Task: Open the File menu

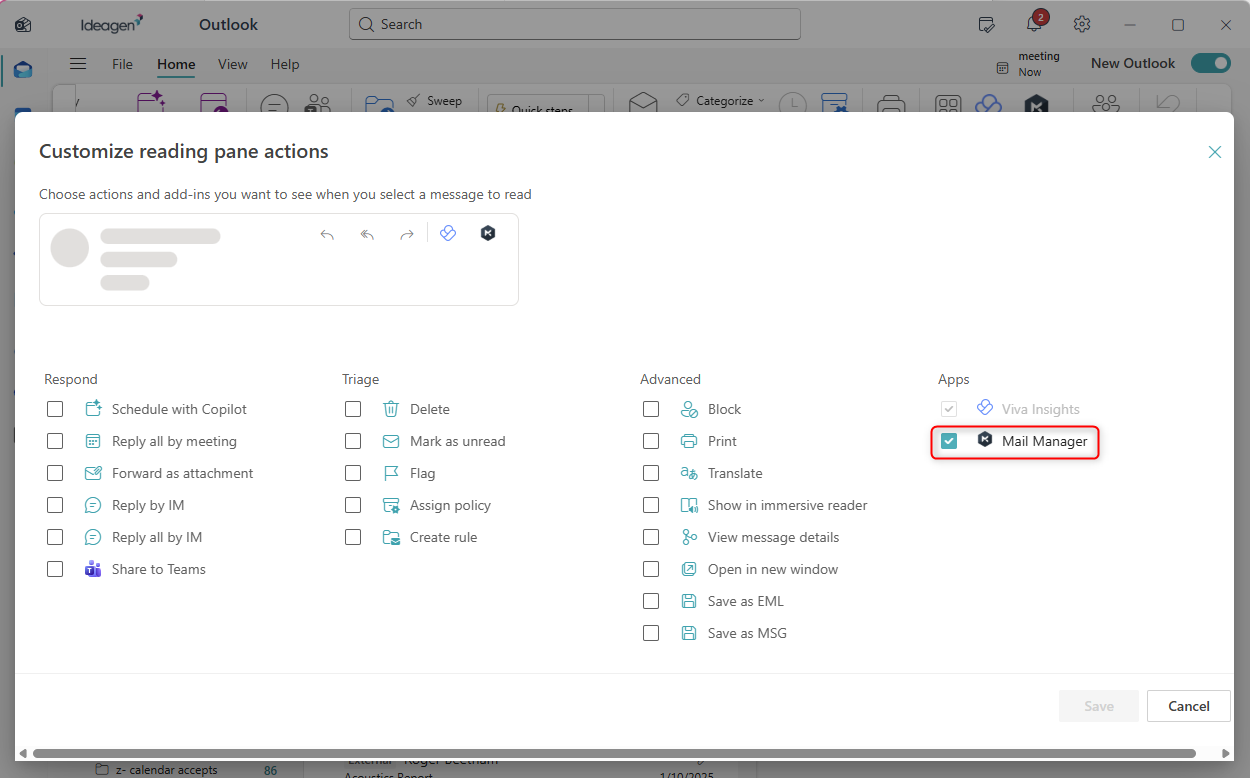Action: pyautogui.click(x=122, y=64)
